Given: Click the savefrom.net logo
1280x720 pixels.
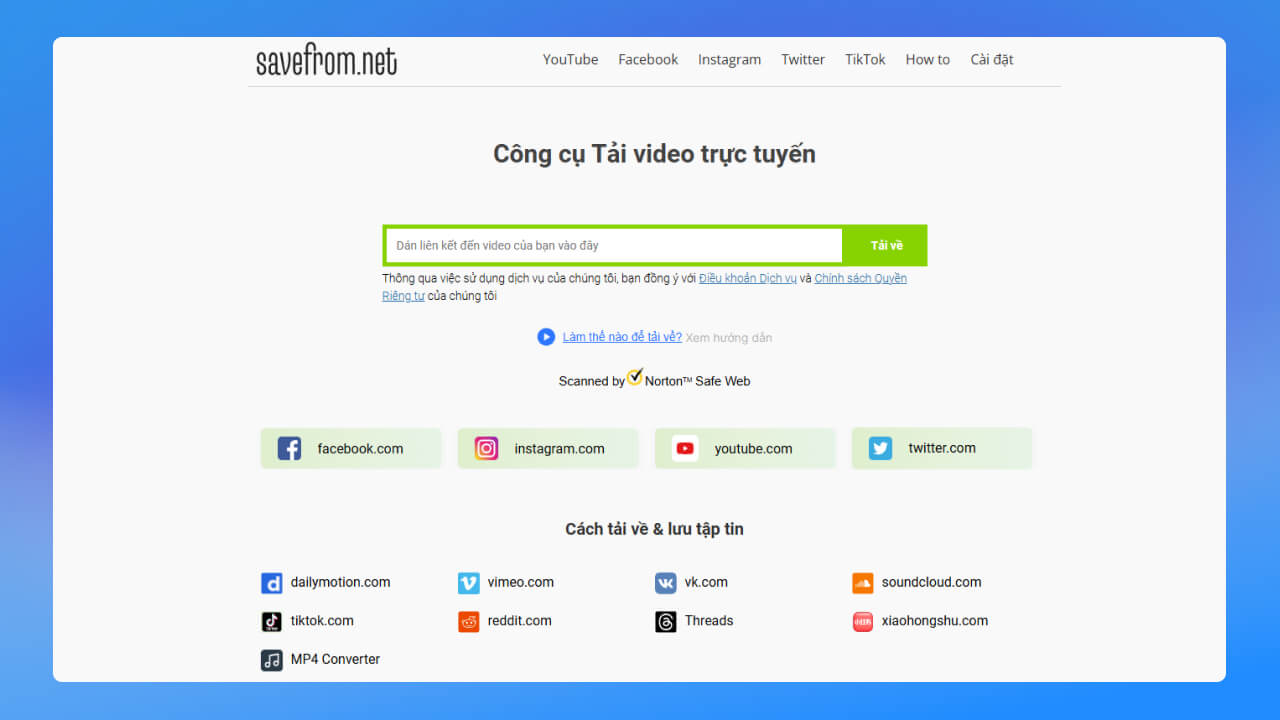Looking at the screenshot, I should 326,61.
